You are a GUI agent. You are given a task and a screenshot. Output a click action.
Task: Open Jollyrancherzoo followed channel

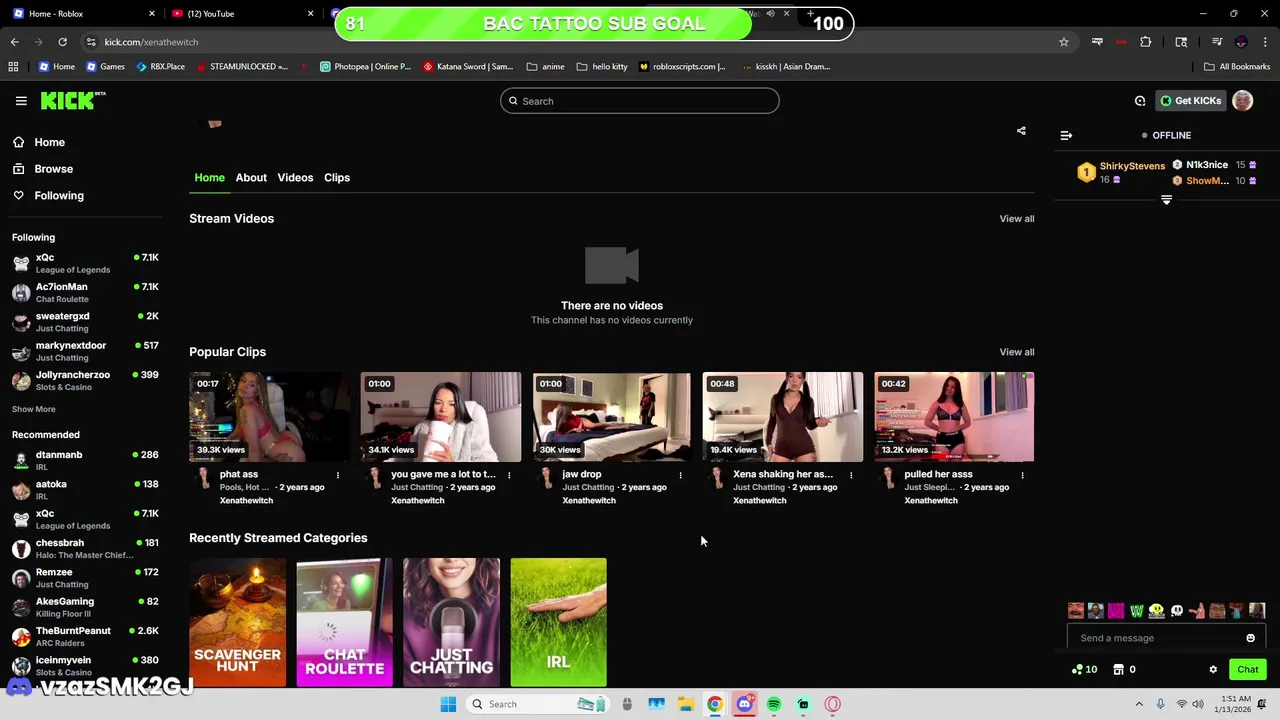85,381
